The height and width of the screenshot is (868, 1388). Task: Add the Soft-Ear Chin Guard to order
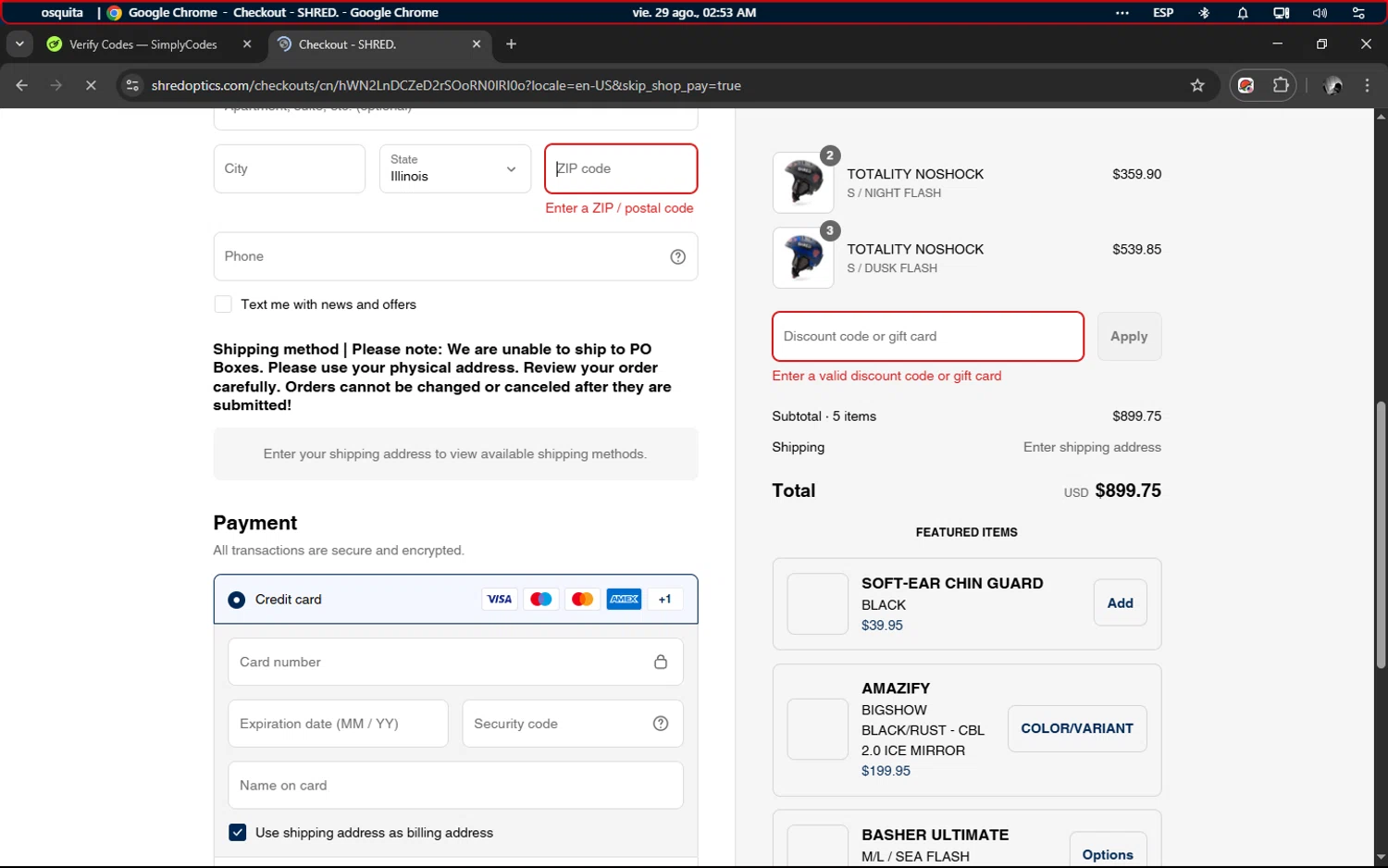coord(1120,602)
